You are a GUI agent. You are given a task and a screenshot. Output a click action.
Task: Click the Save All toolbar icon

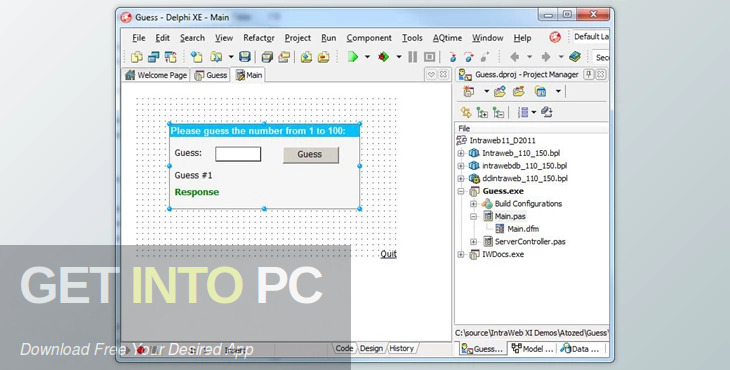[267, 57]
